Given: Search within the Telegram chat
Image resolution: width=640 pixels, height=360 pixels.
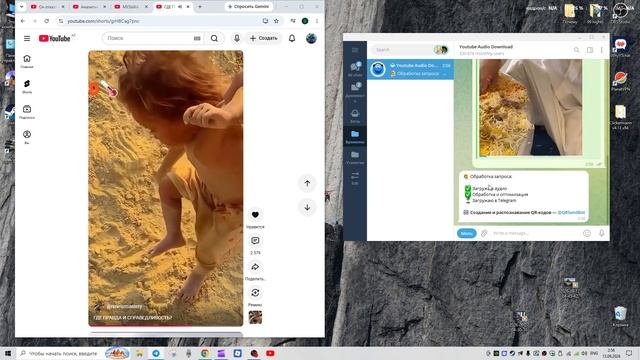Looking at the screenshot, I should pos(576,50).
